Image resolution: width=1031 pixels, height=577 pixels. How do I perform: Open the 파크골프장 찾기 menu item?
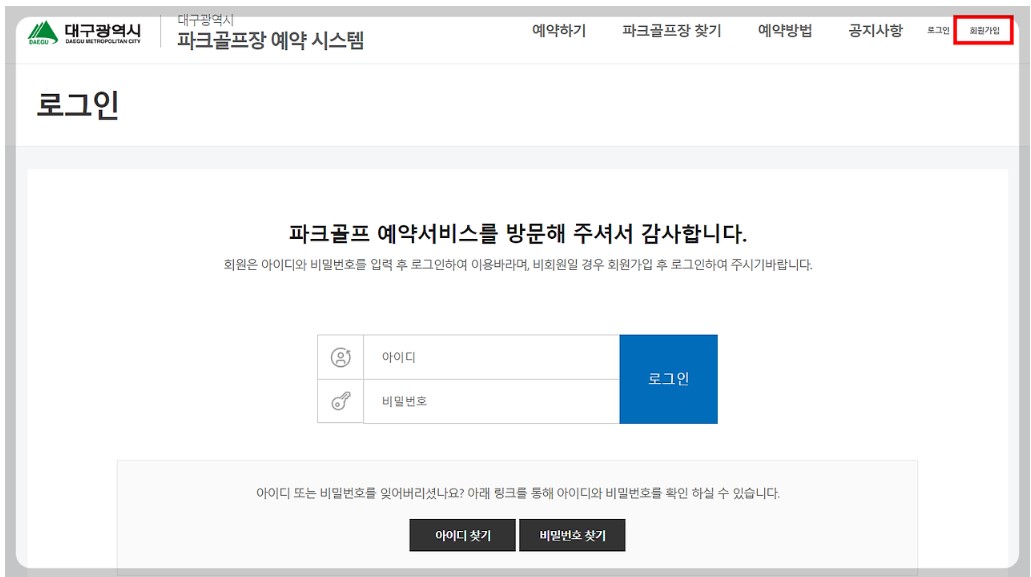tap(672, 31)
